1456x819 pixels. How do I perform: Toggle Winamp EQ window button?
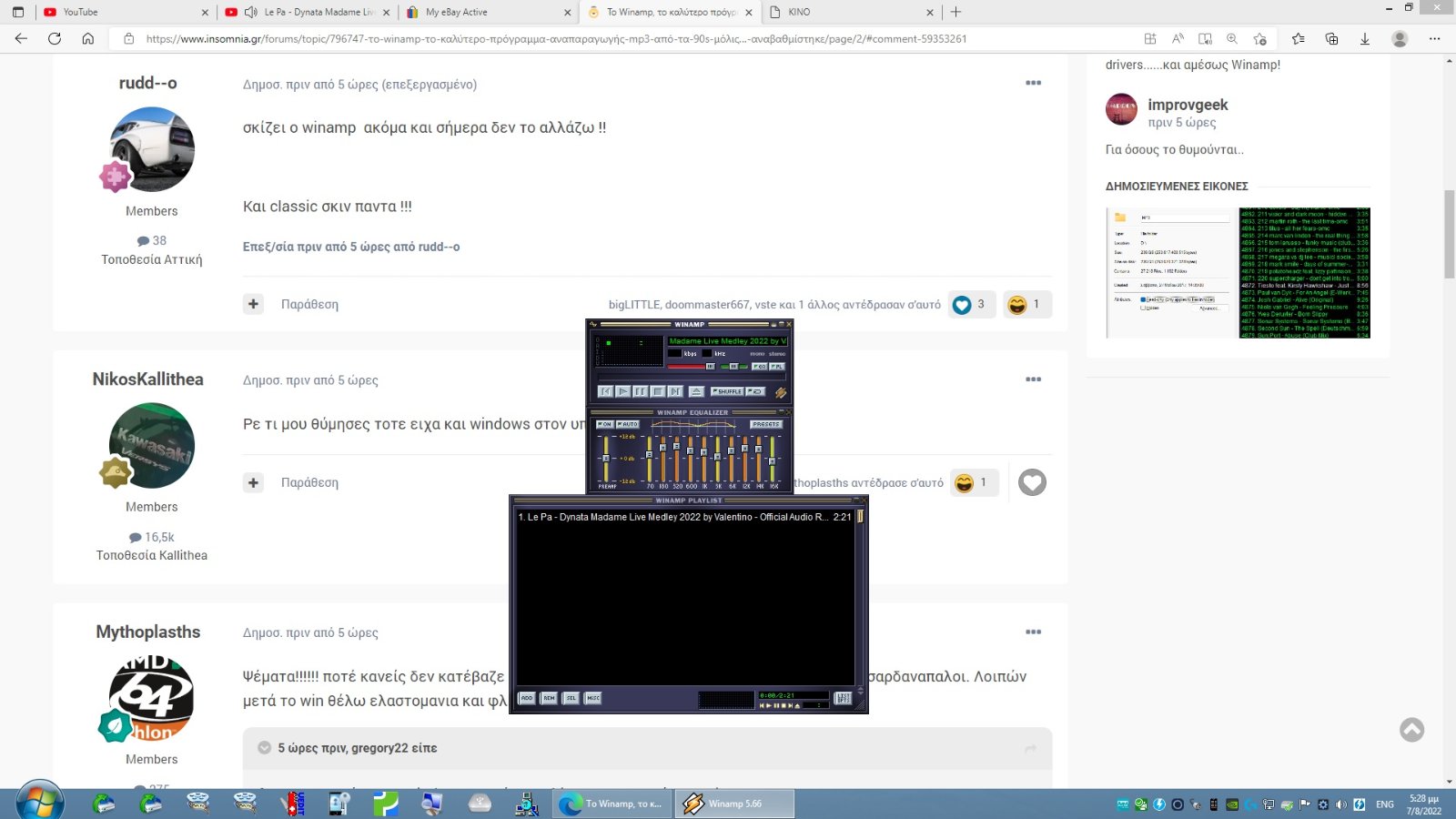[760, 367]
